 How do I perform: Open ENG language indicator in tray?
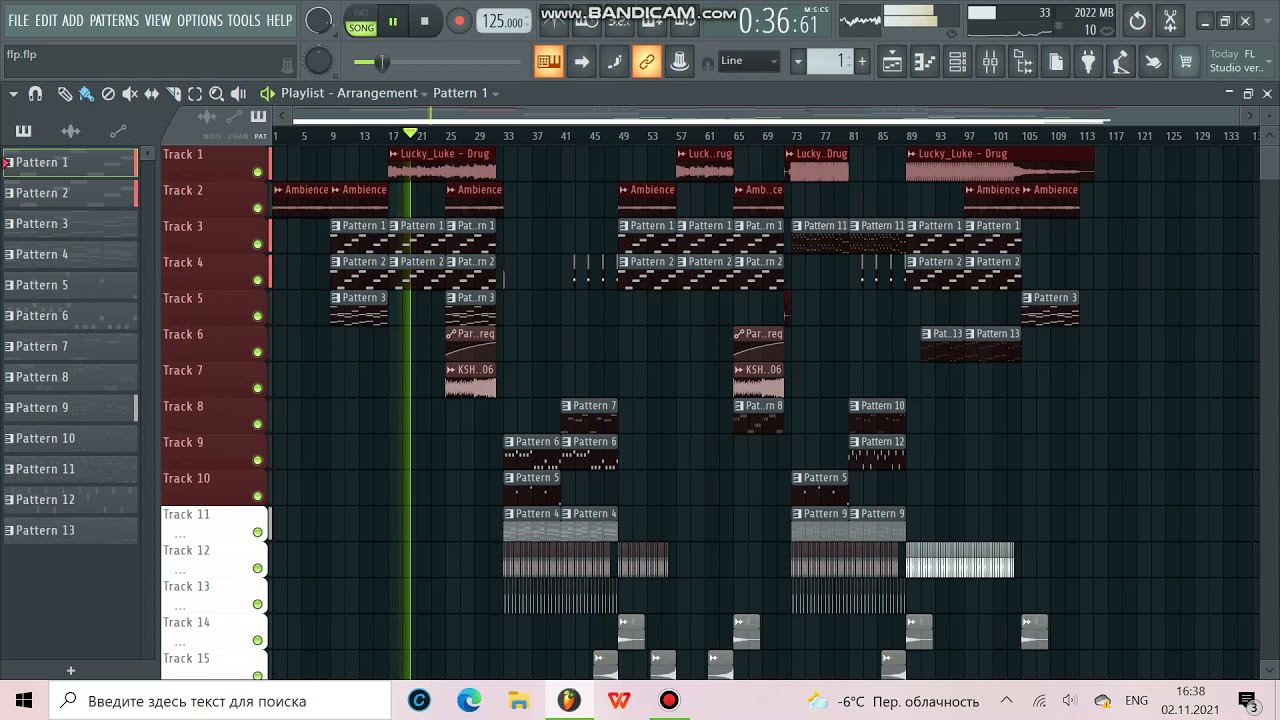click(1136, 701)
